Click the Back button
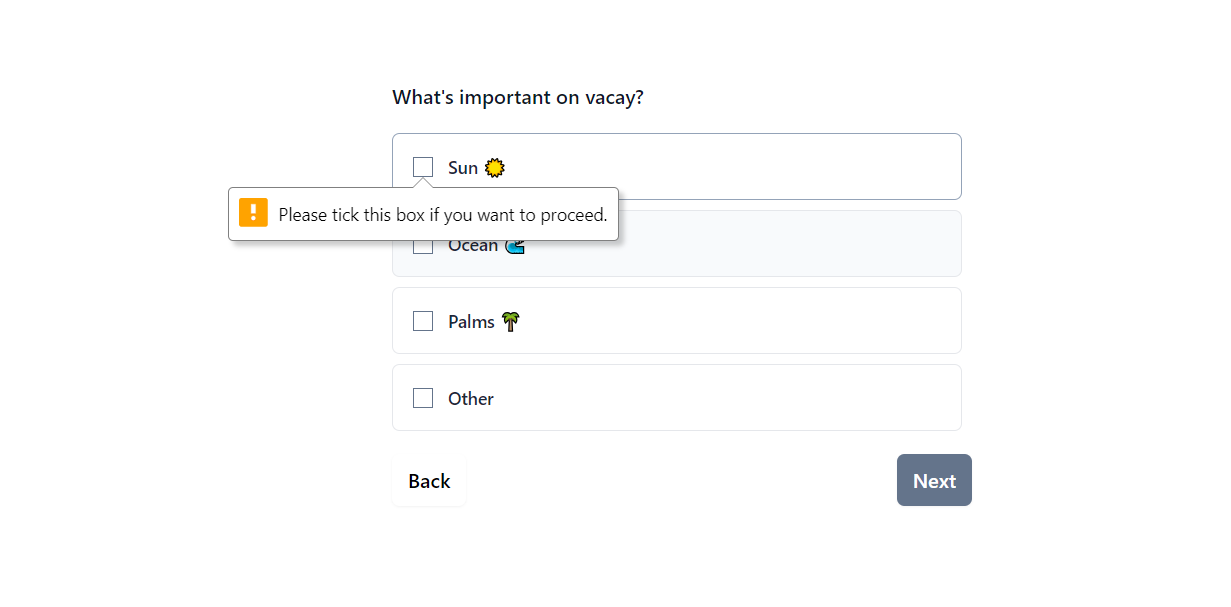 [428, 480]
